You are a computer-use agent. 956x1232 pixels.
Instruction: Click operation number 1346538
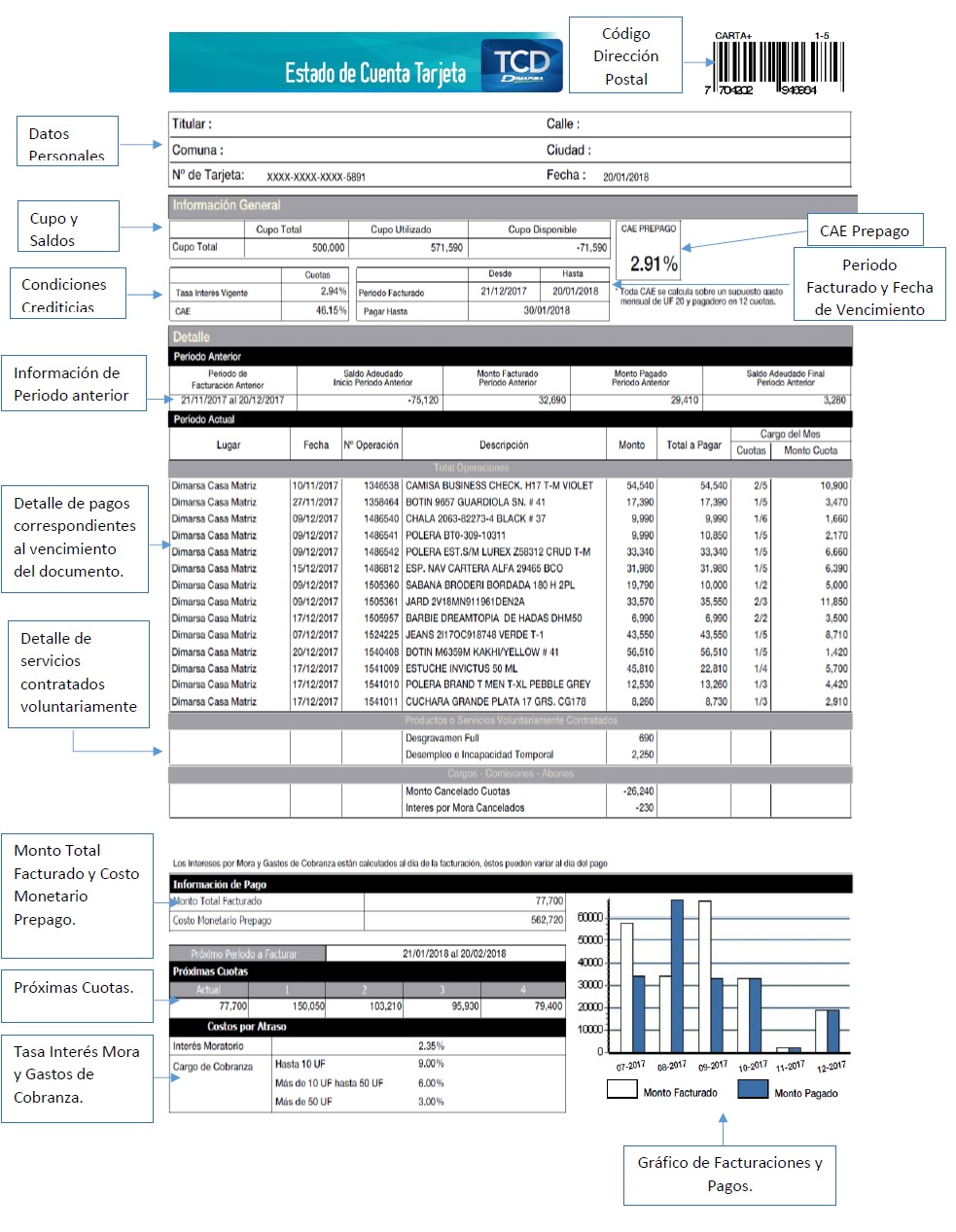[381, 485]
